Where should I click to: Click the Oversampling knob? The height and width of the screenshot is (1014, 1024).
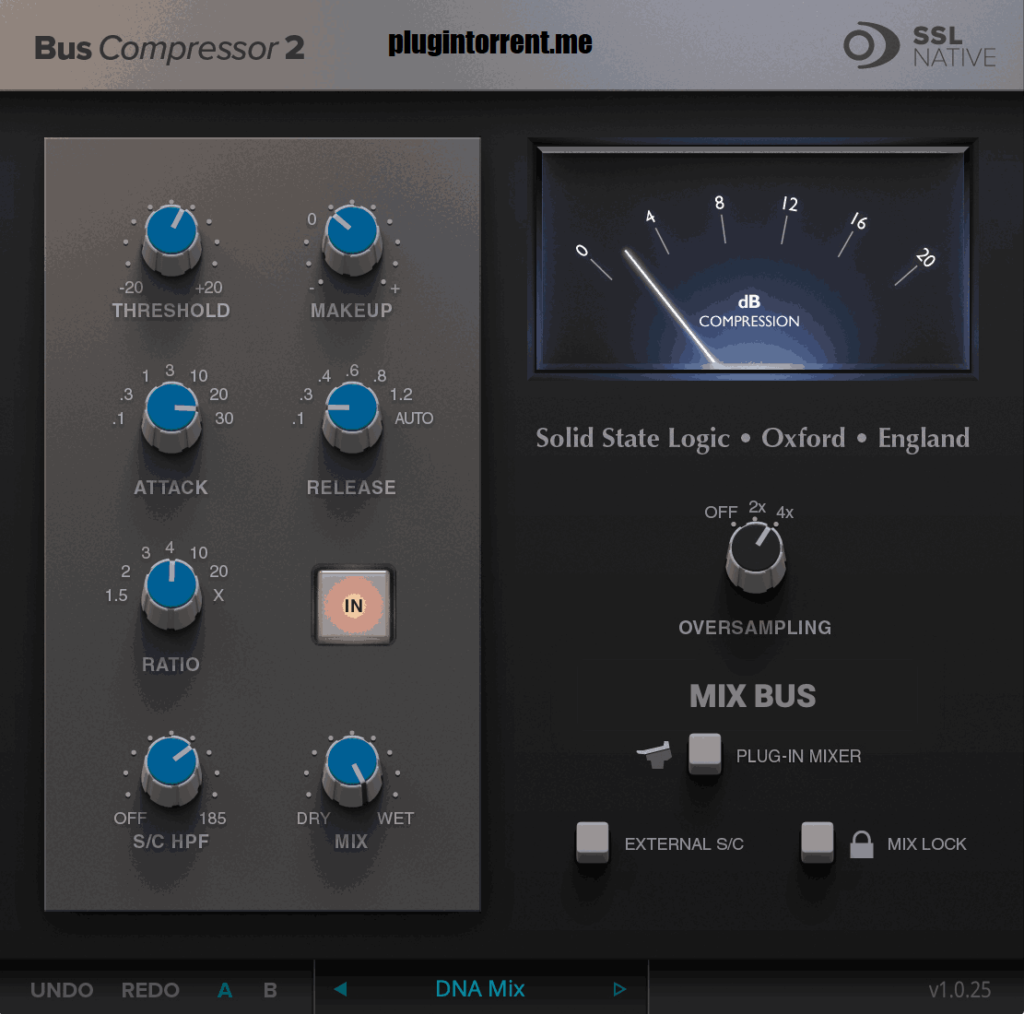point(756,558)
